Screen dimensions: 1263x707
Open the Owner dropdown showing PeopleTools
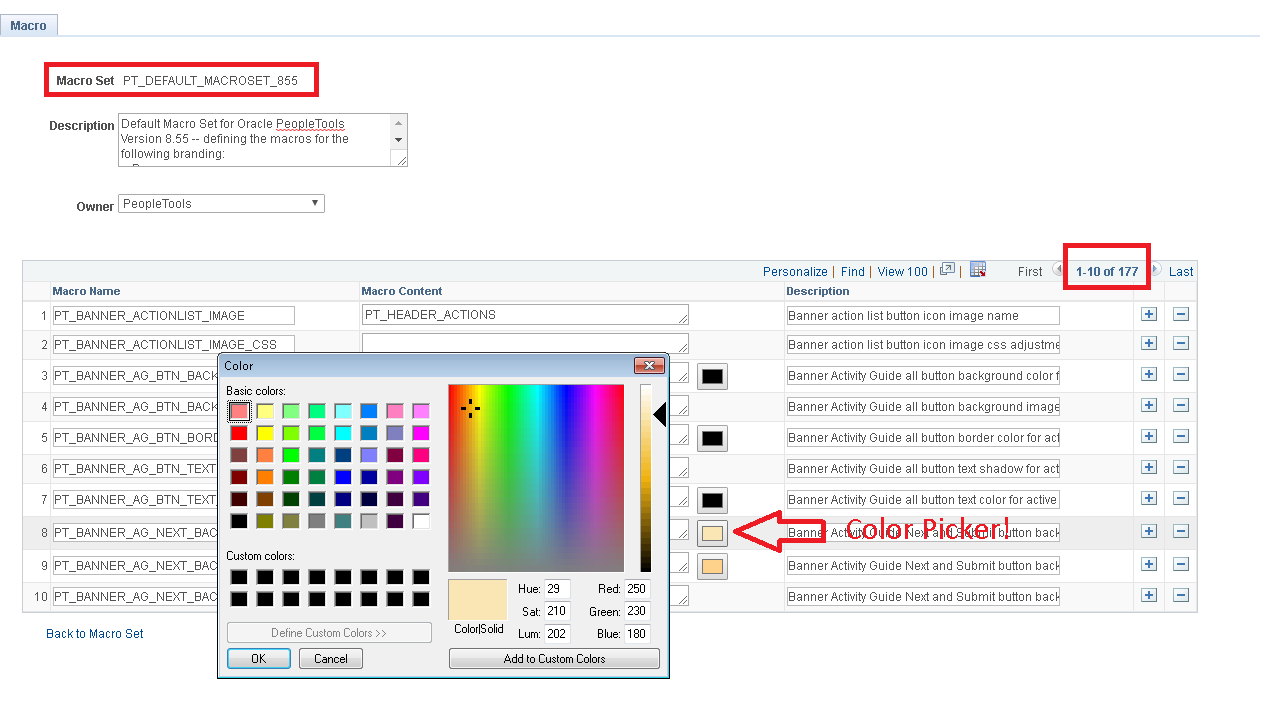coord(316,203)
